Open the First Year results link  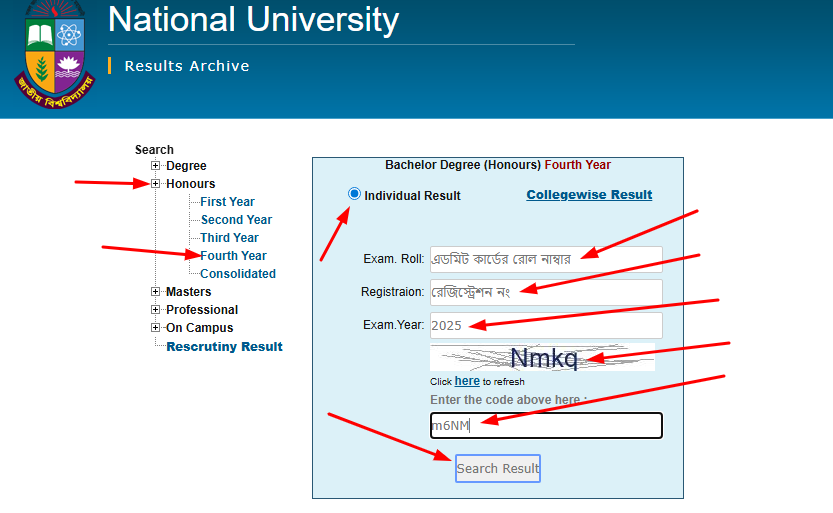coord(227,202)
